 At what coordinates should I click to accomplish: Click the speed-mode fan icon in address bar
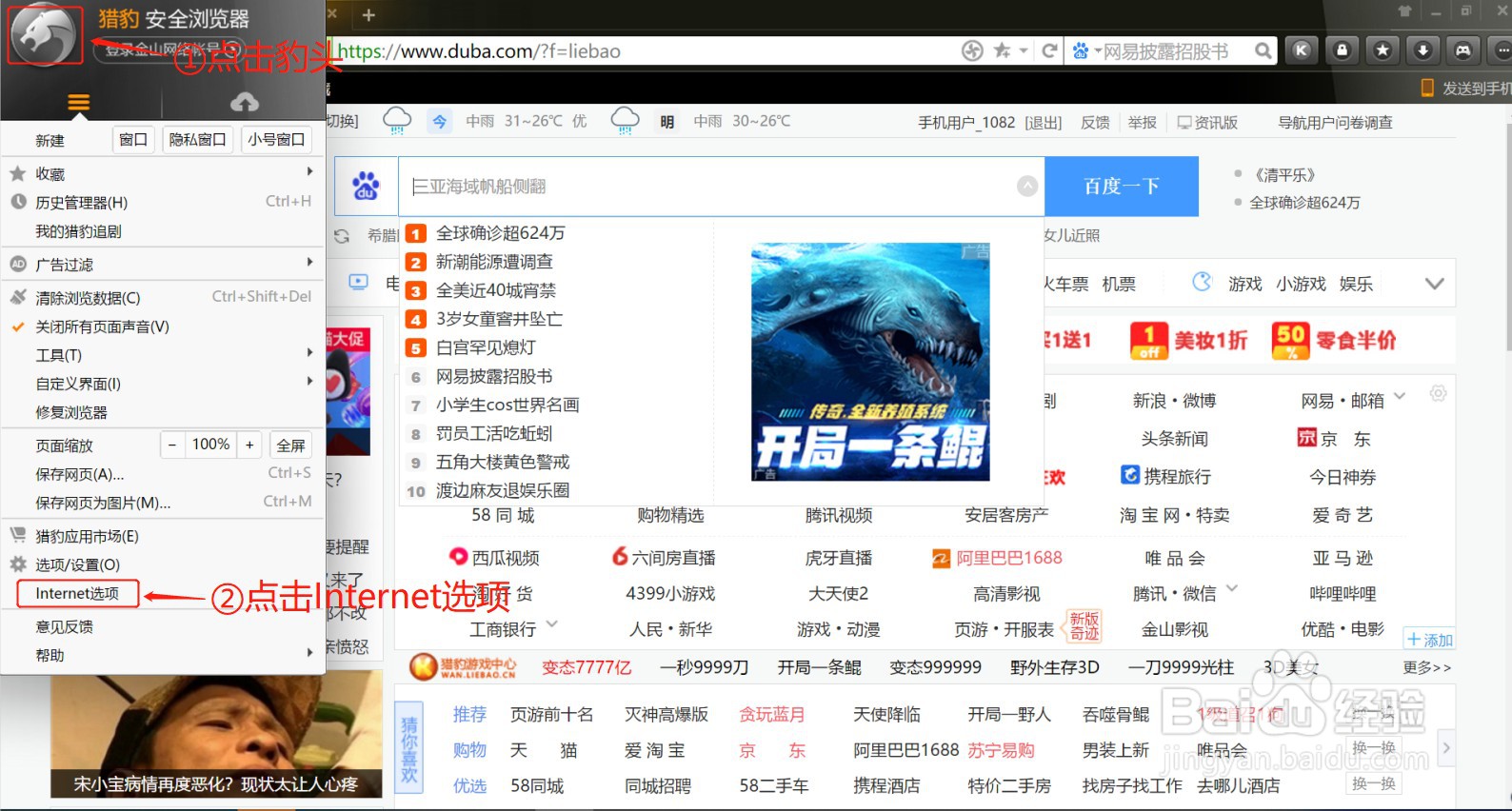(972, 50)
